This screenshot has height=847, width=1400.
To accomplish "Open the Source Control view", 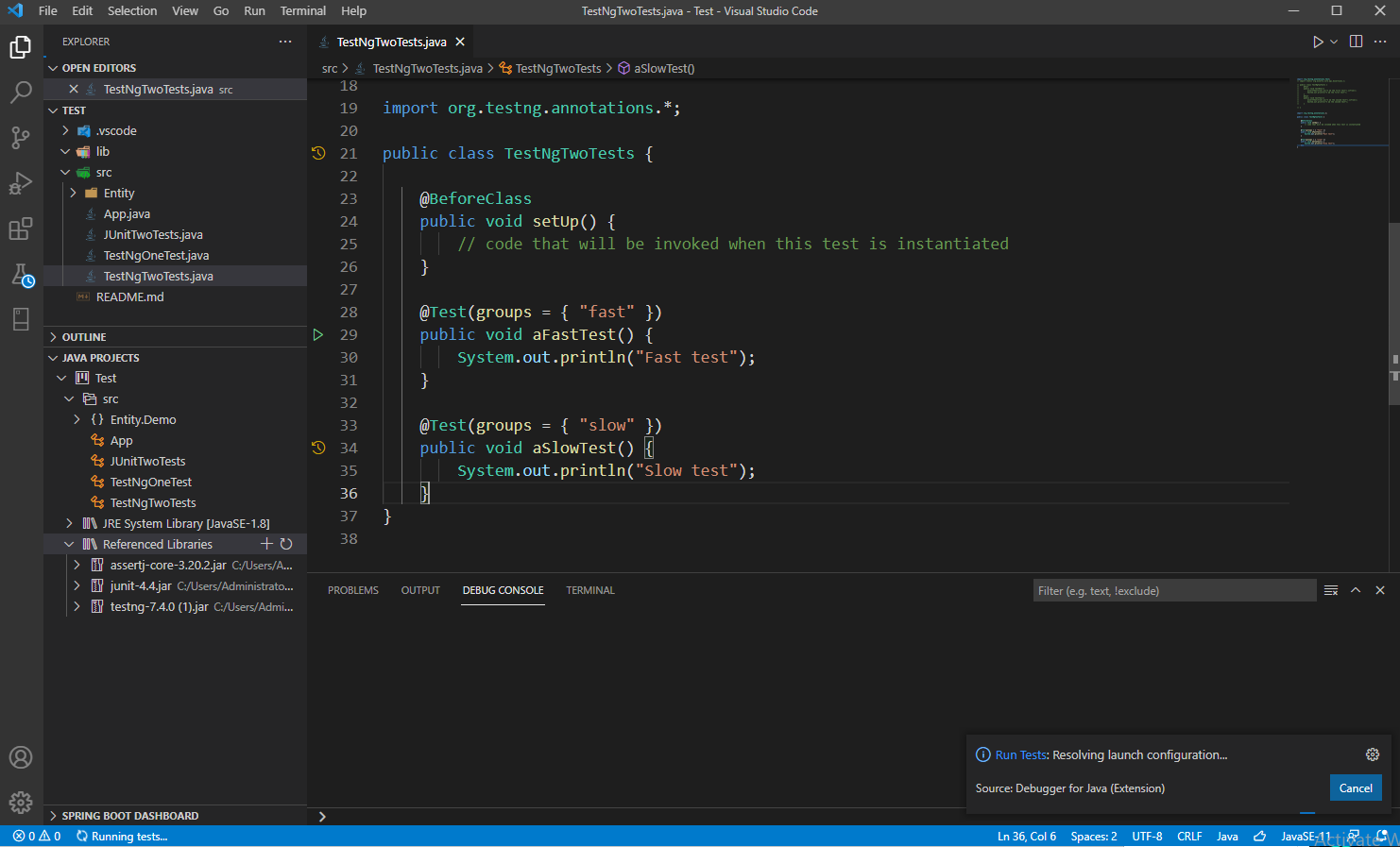I will (x=21, y=138).
